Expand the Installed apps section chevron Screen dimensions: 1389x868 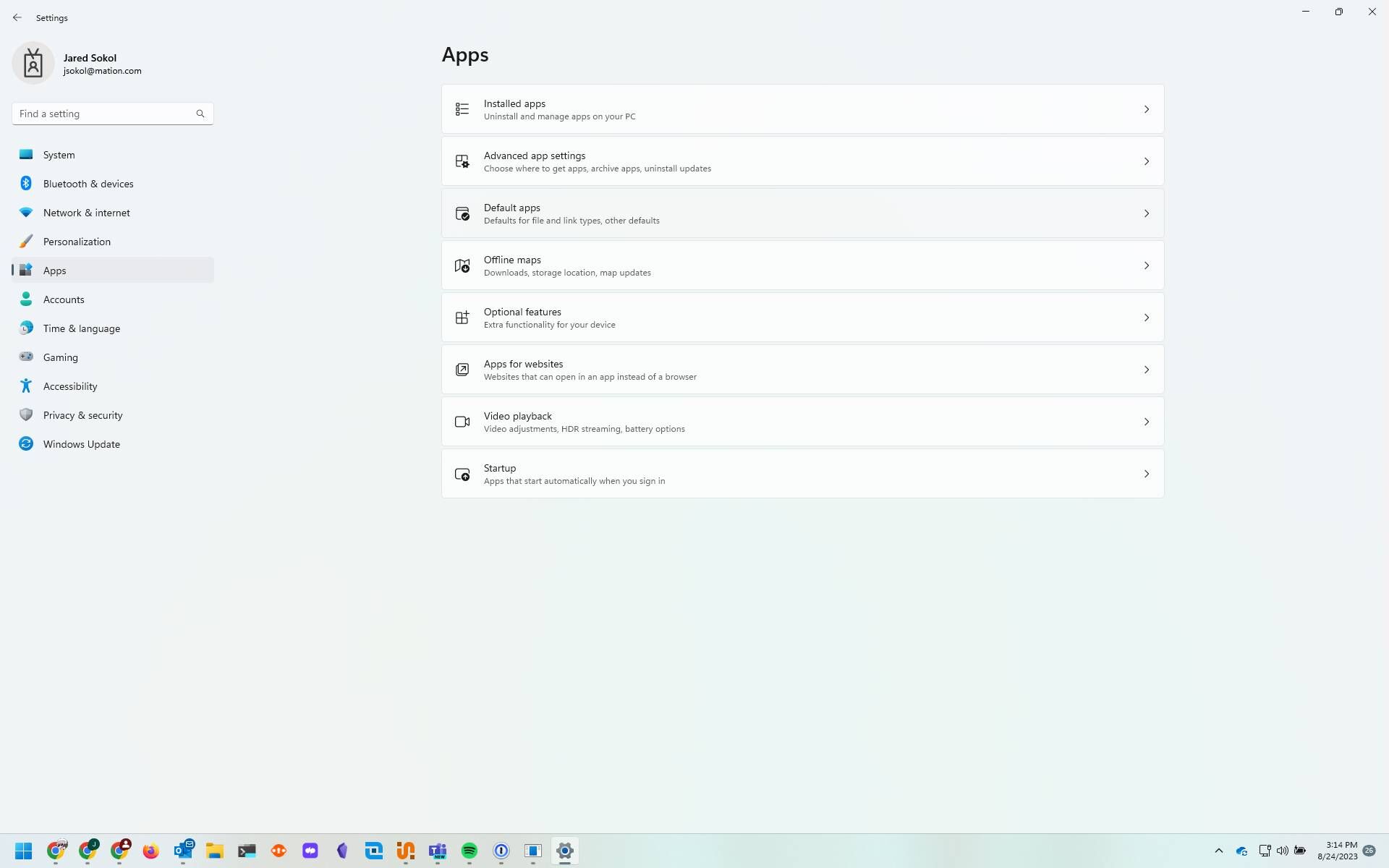pos(1147,109)
